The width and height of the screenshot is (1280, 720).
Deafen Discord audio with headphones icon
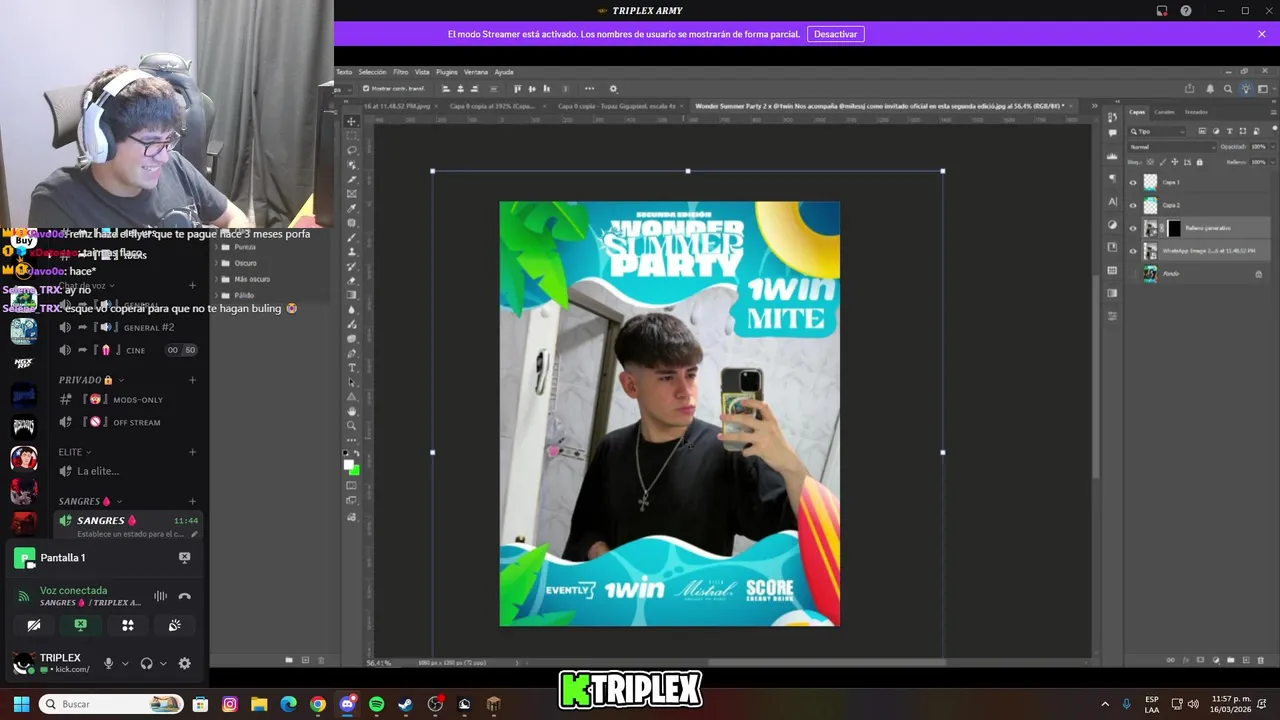point(147,663)
